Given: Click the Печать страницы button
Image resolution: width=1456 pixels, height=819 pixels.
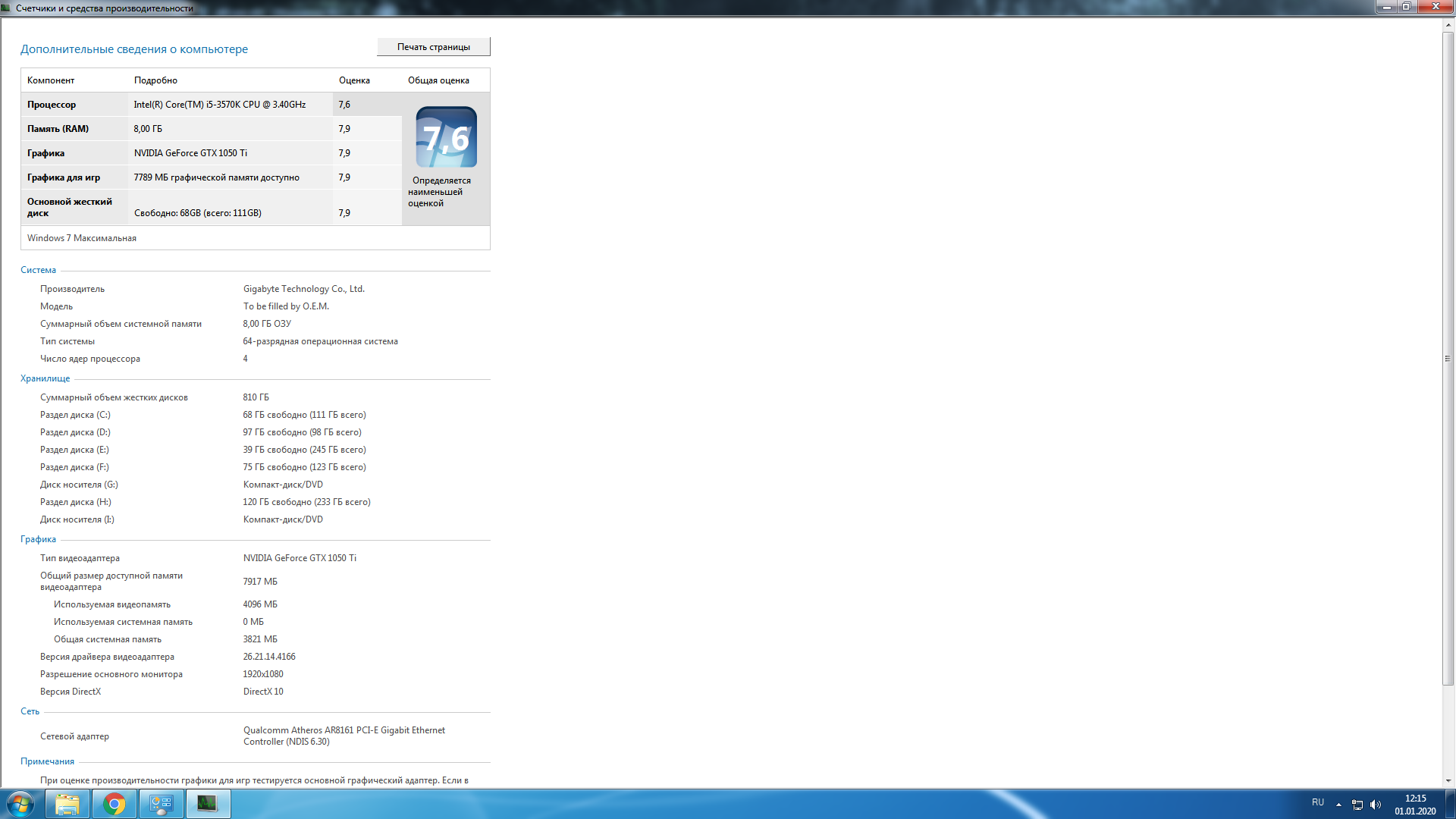Looking at the screenshot, I should pyautogui.click(x=434, y=47).
